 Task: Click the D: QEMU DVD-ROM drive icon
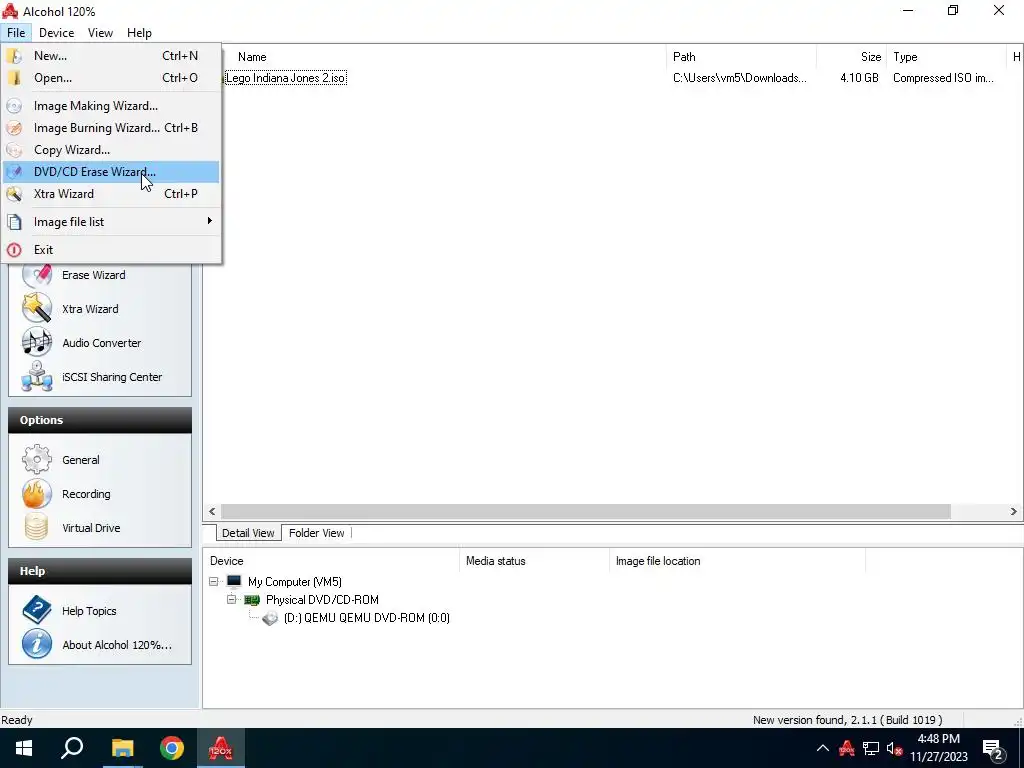[270, 618]
